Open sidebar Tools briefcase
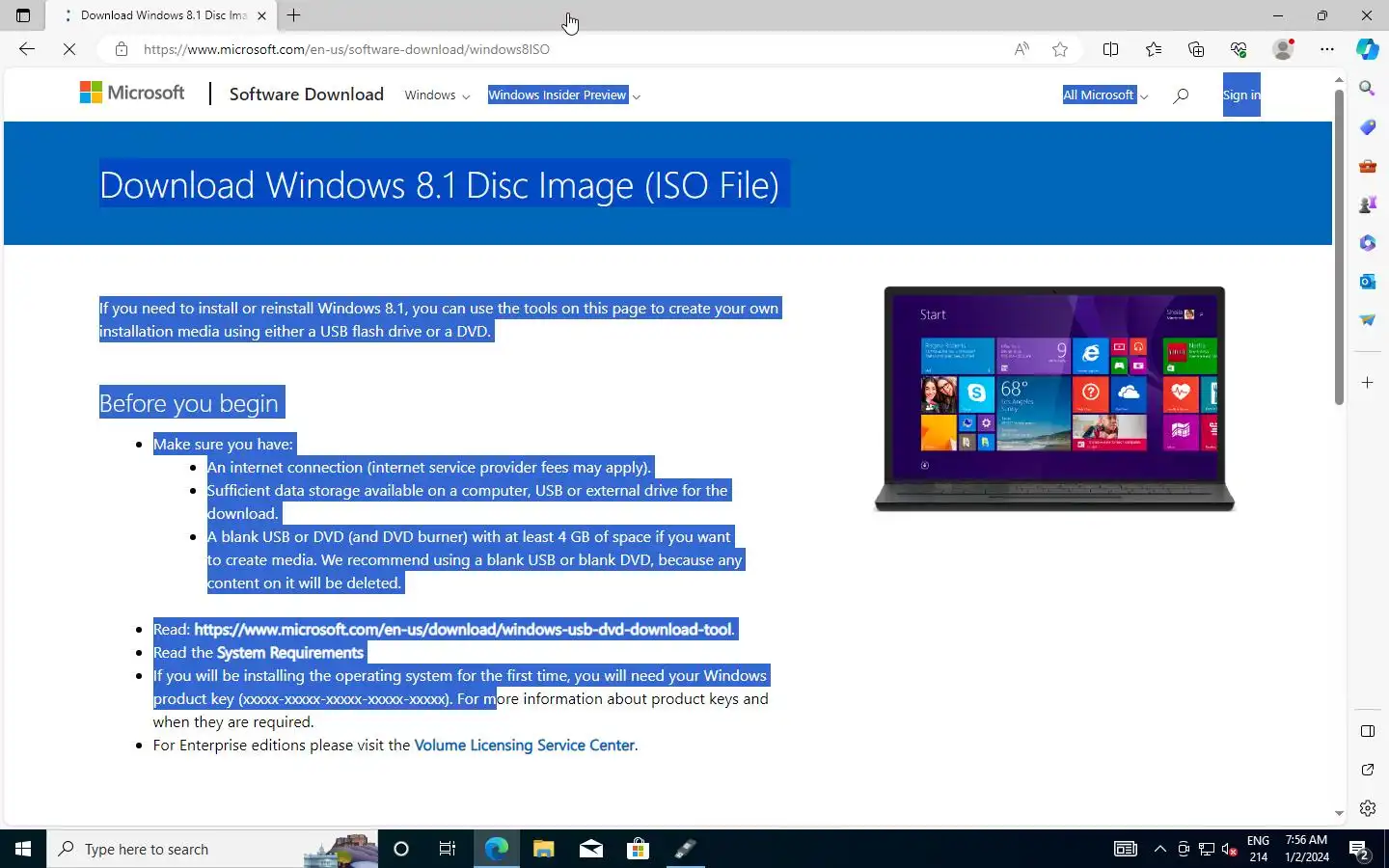This screenshot has width=1389, height=868. click(x=1367, y=166)
